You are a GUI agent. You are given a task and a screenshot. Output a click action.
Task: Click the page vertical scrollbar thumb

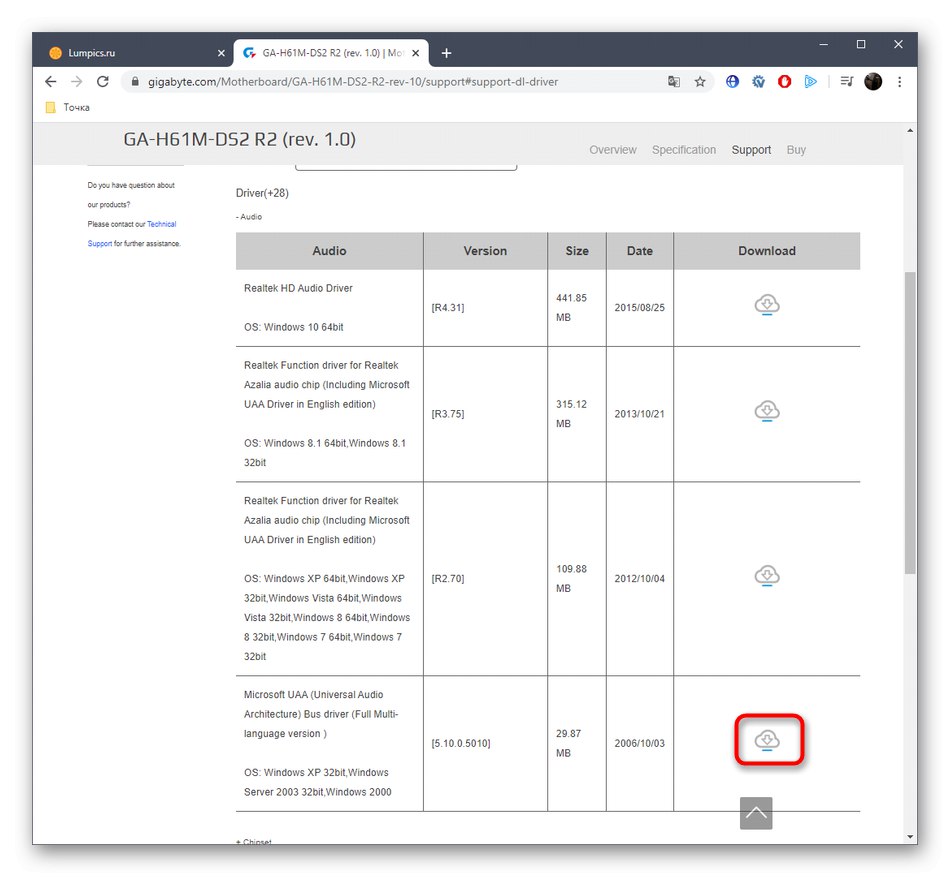909,423
